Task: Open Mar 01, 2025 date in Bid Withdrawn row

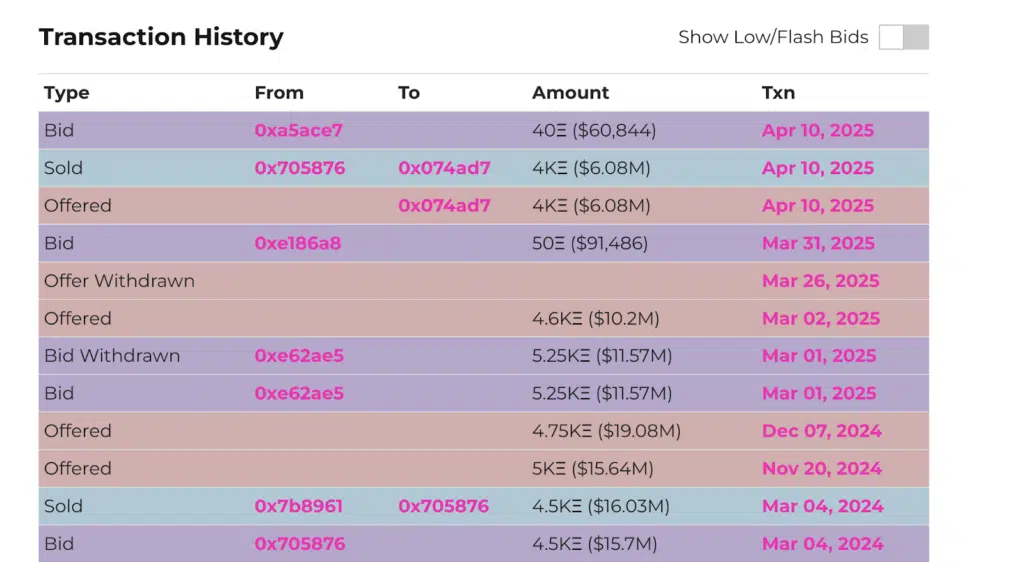Action: (818, 356)
